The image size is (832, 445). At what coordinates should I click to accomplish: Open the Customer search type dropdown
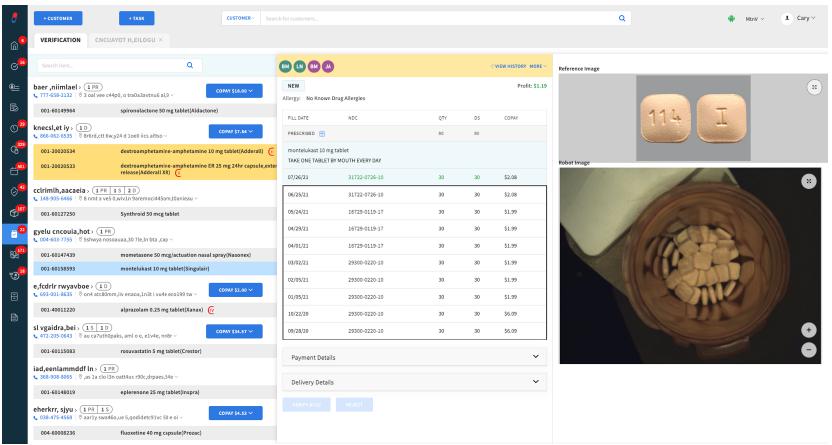(x=239, y=18)
